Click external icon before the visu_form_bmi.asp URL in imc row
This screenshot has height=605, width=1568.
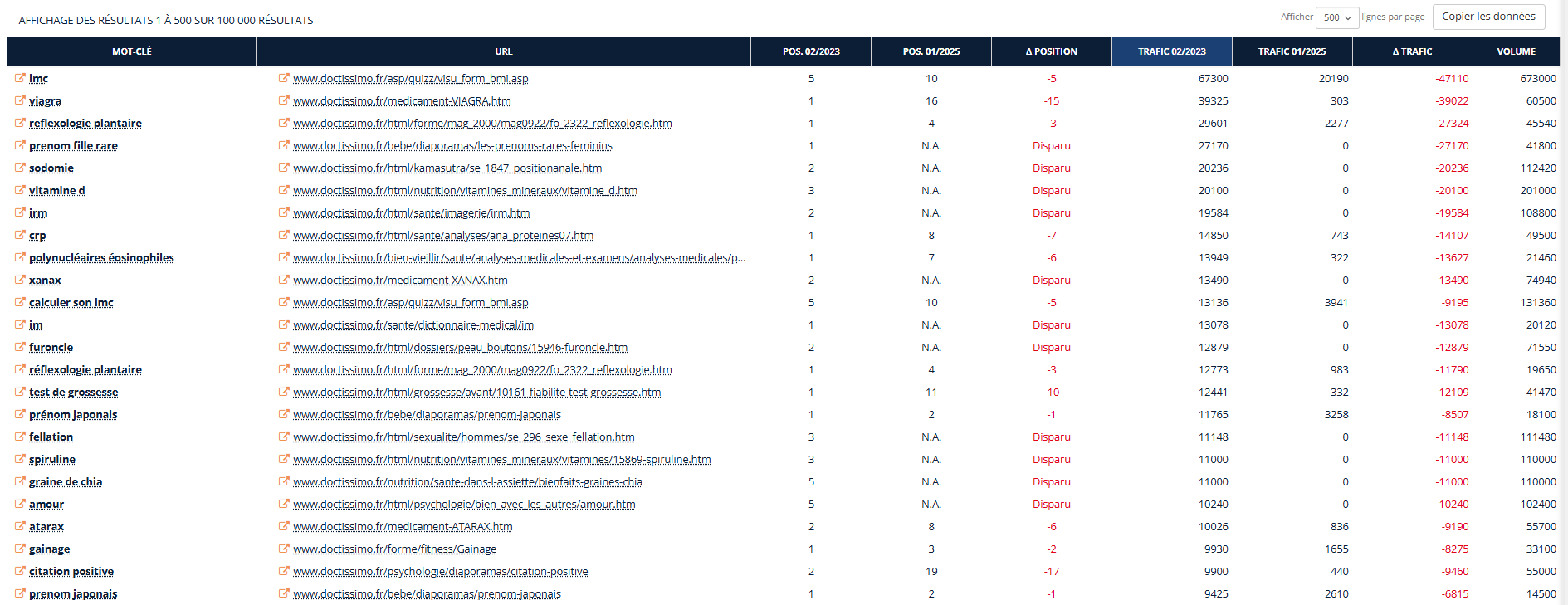click(284, 78)
